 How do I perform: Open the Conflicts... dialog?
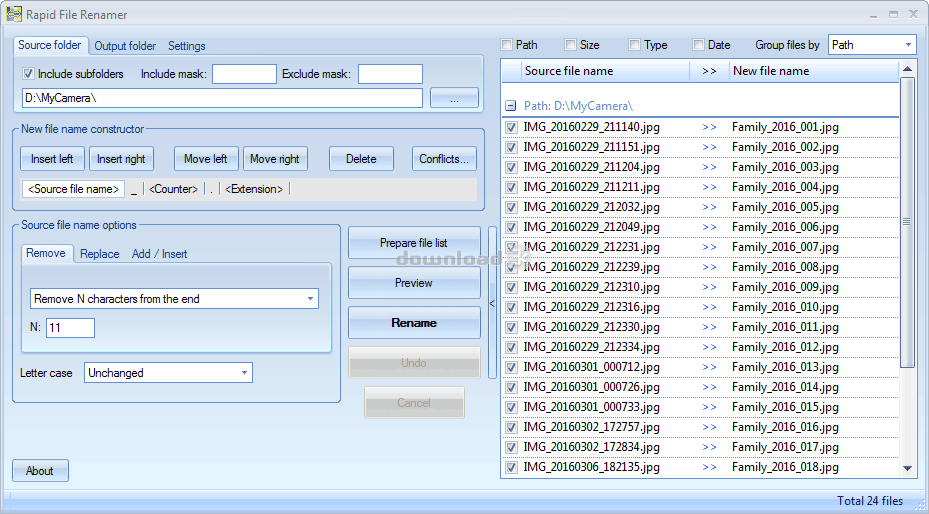[444, 159]
